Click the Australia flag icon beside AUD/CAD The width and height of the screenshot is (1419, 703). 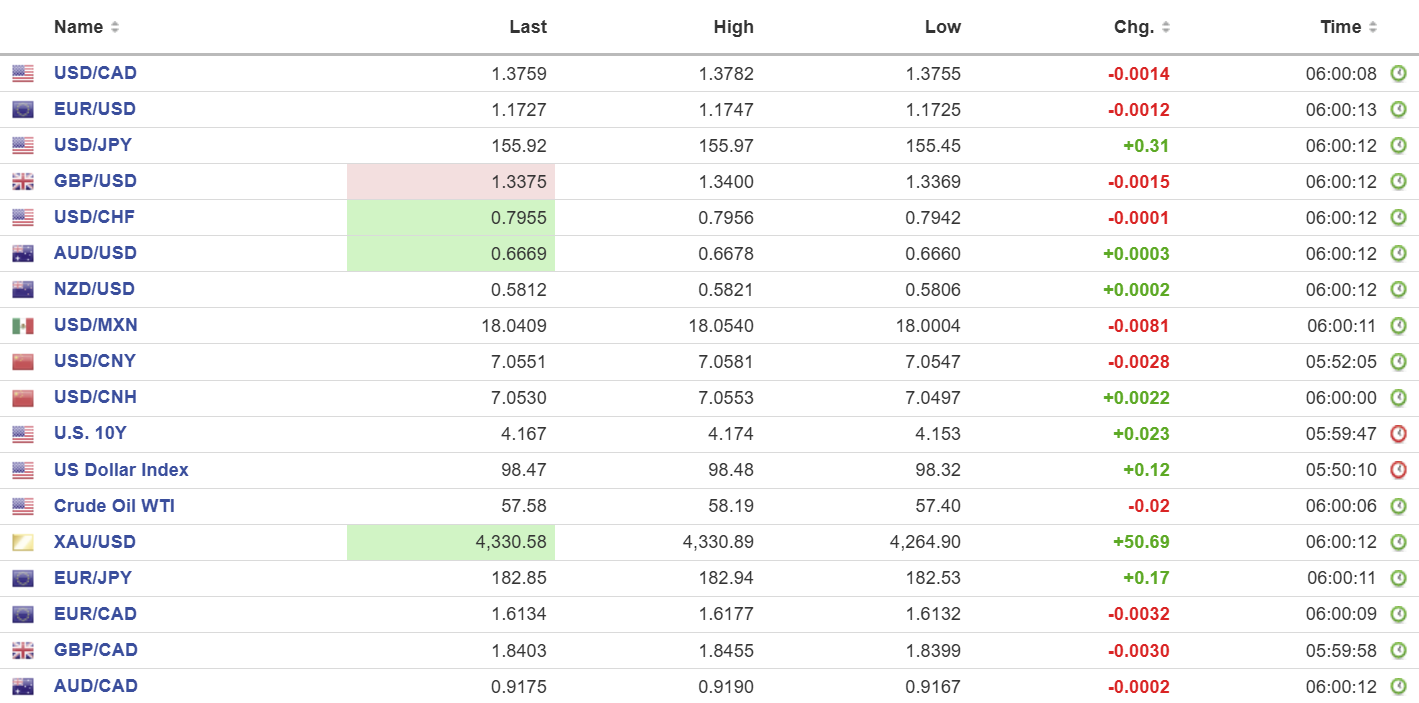[x=23, y=687]
